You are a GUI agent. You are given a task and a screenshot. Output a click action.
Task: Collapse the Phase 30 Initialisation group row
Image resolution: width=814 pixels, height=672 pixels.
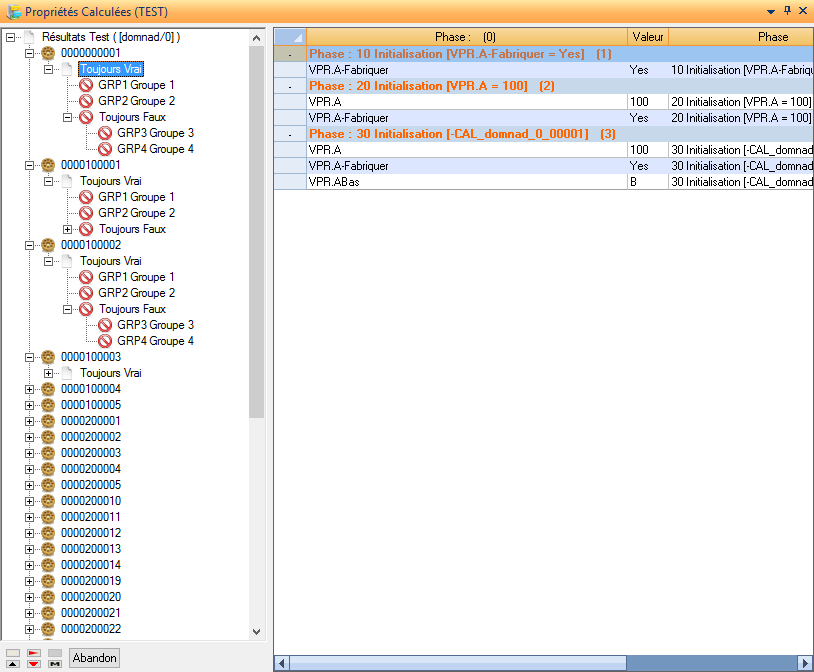[x=290, y=134]
